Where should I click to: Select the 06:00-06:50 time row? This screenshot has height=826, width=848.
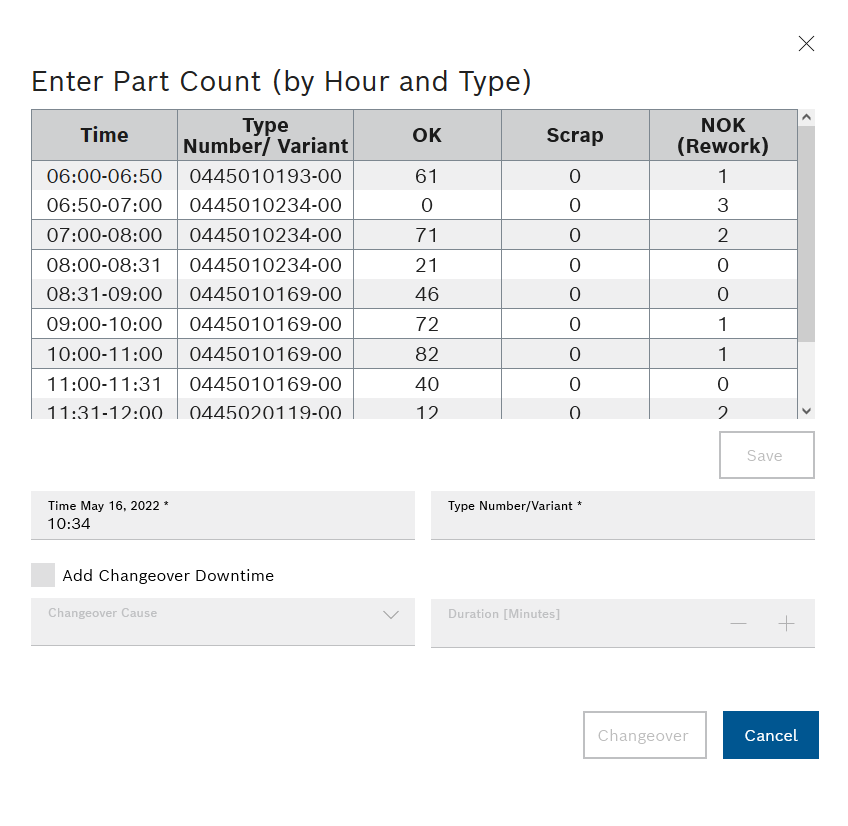(x=104, y=176)
